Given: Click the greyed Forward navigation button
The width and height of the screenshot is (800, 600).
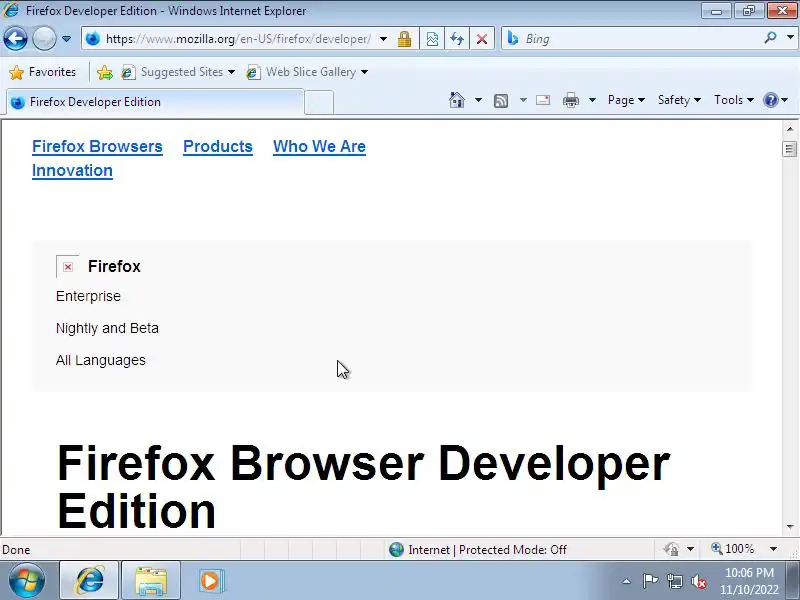Looking at the screenshot, I should [44, 39].
